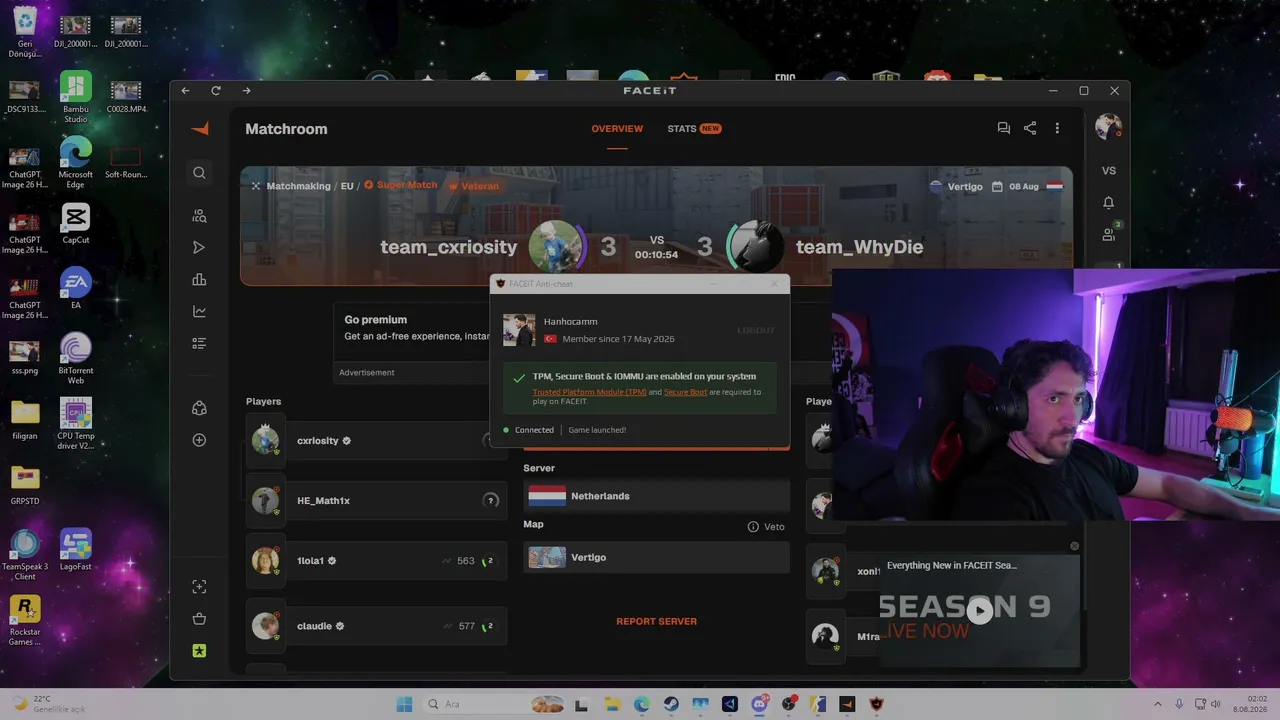Open the profile avatar in top corner
Screen dimensions: 1280x720
click(1108, 127)
